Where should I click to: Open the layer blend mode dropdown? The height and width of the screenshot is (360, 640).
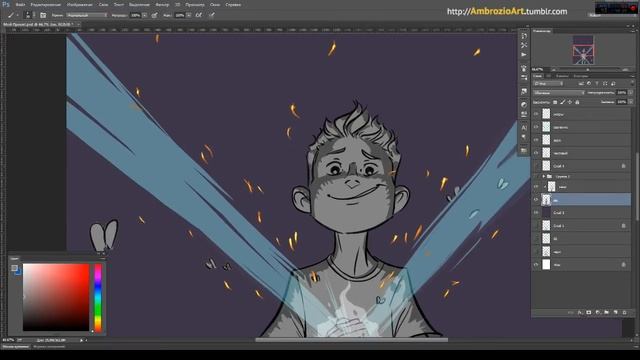pos(559,93)
